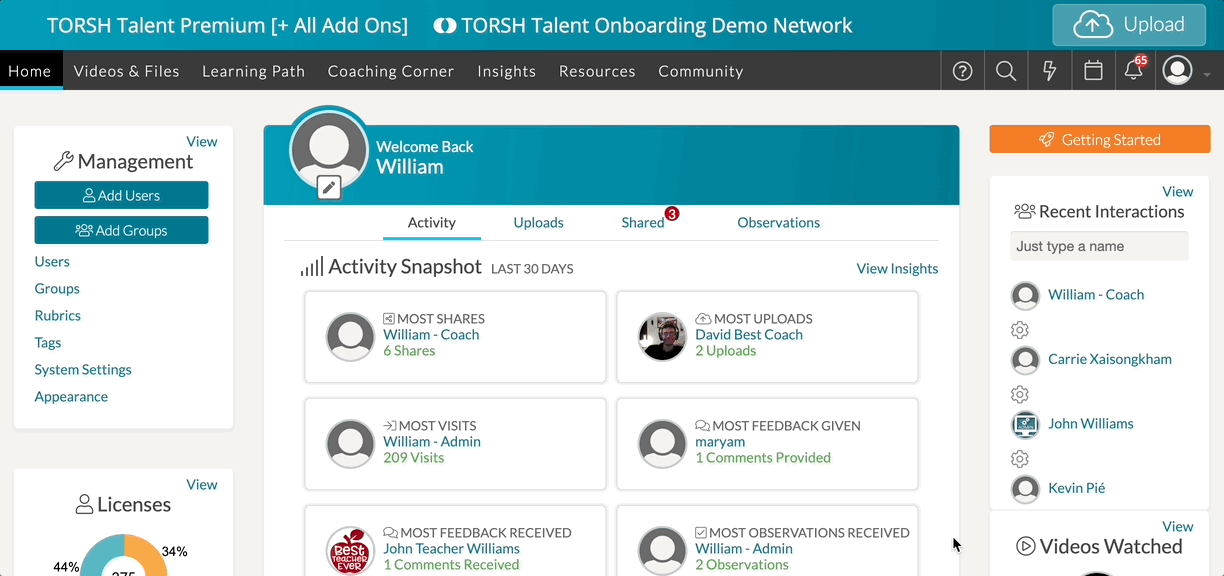
Task: Open Coaching Corner in the navigation bar
Action: tap(391, 71)
